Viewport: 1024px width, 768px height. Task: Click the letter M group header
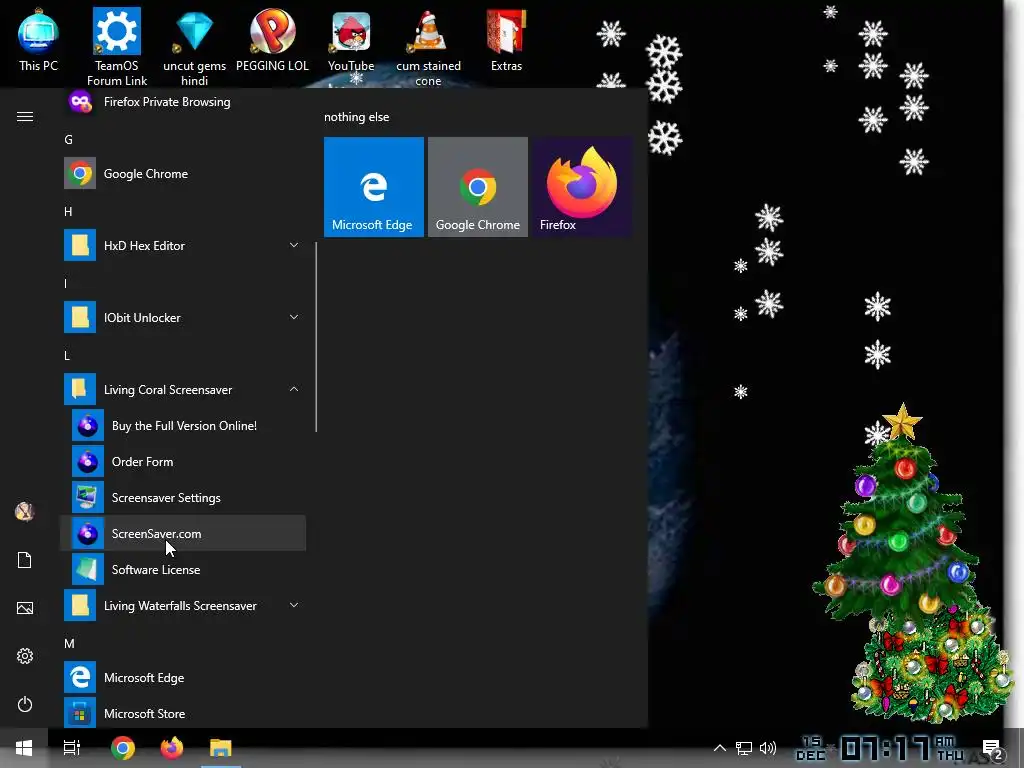point(69,644)
